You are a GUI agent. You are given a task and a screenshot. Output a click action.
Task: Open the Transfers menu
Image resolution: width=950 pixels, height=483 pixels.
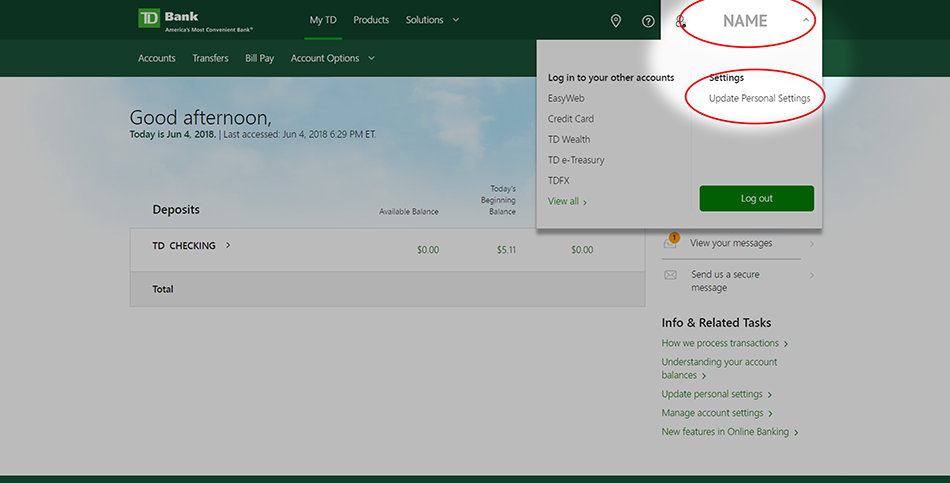click(210, 58)
